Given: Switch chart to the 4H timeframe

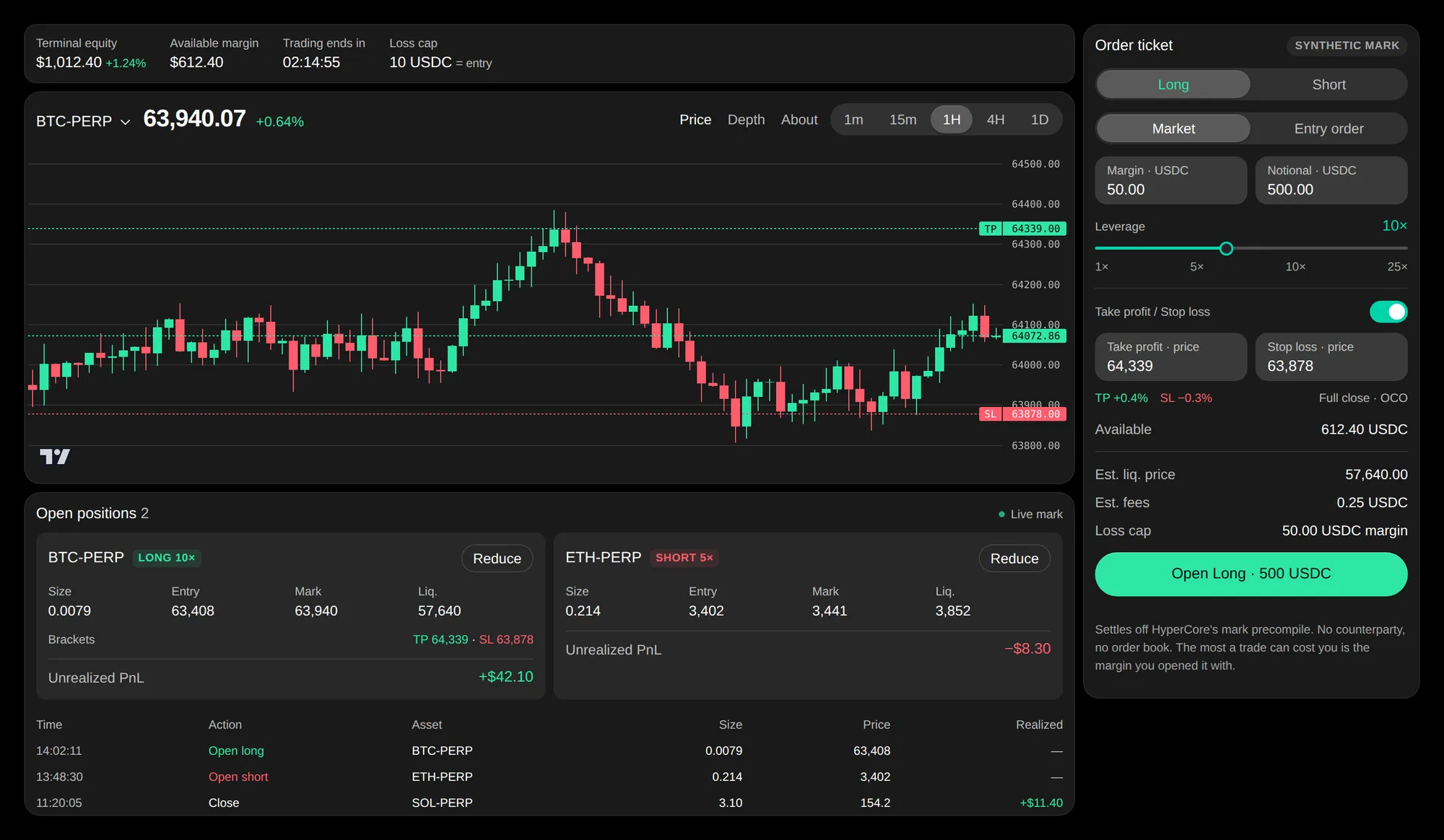Looking at the screenshot, I should (x=996, y=120).
